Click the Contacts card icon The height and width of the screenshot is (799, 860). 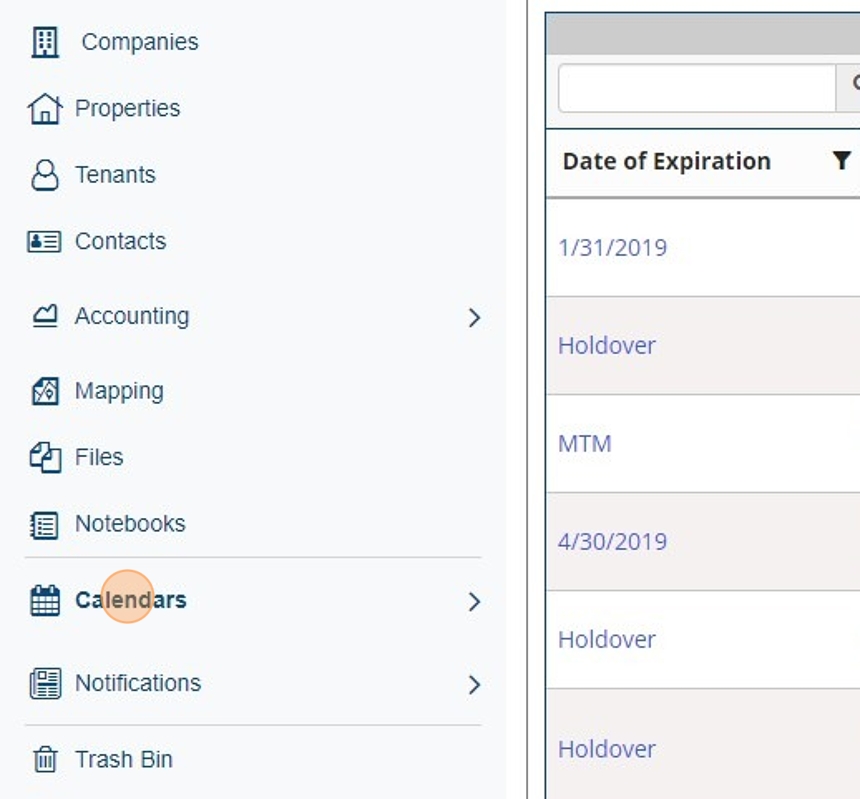click(44, 242)
